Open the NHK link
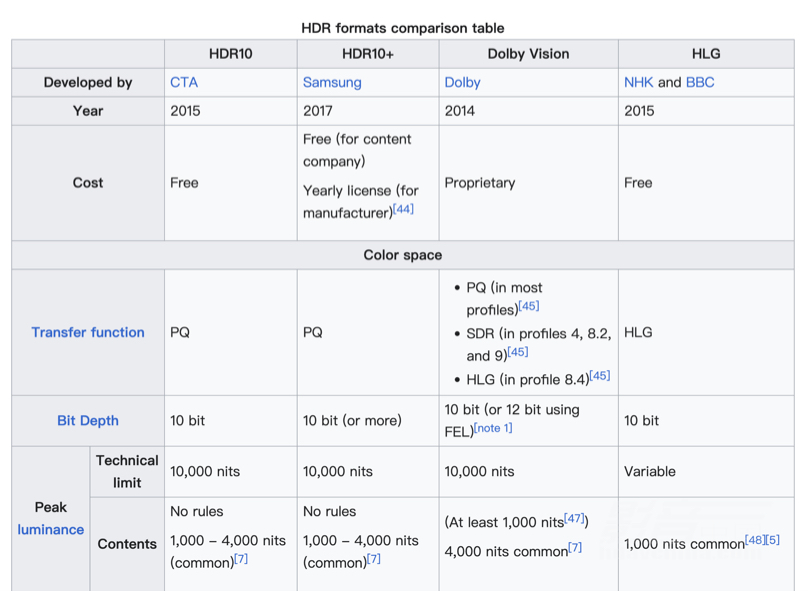The image size is (808, 591). 638,82
